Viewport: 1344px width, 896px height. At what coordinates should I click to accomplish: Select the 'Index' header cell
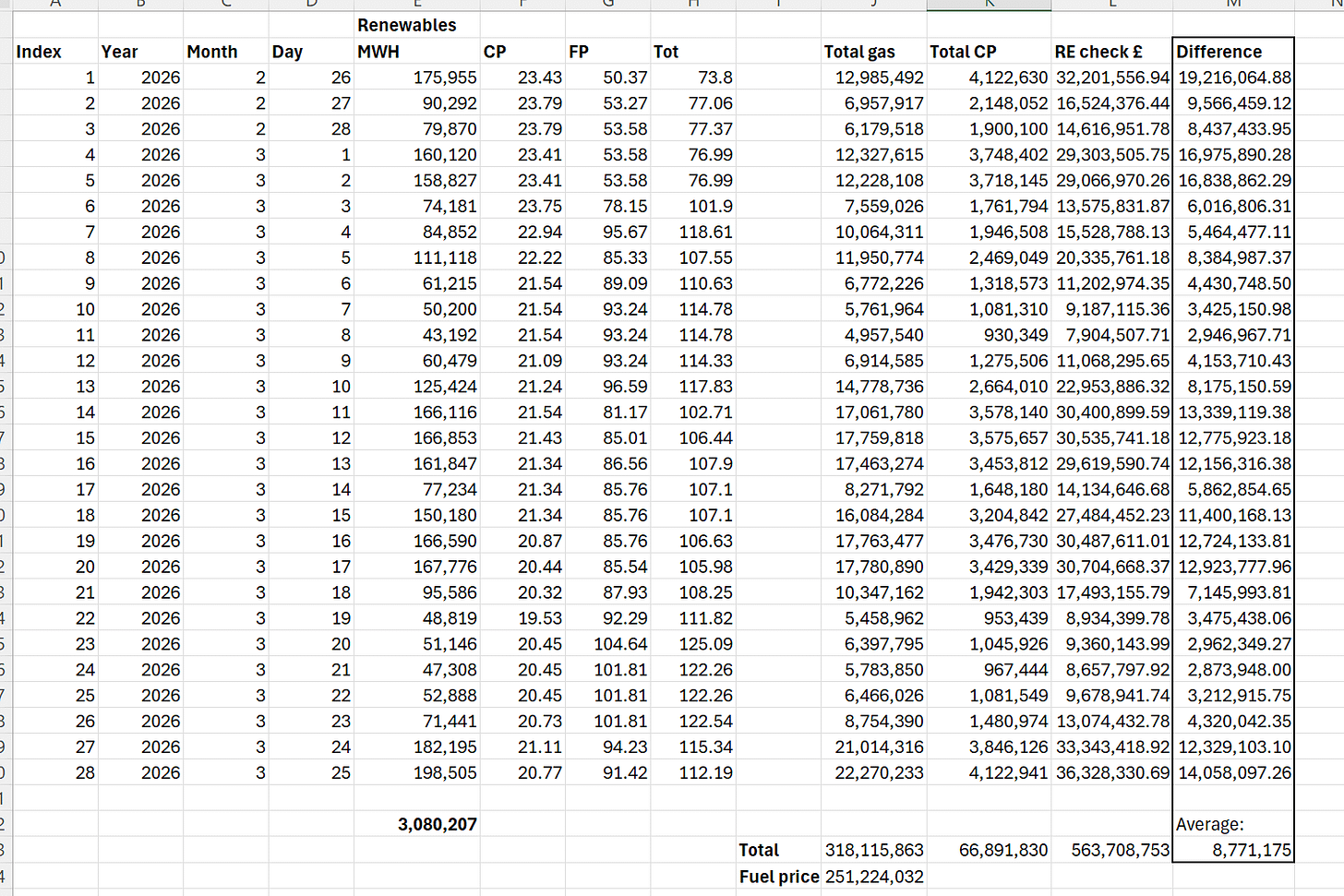tap(55, 52)
